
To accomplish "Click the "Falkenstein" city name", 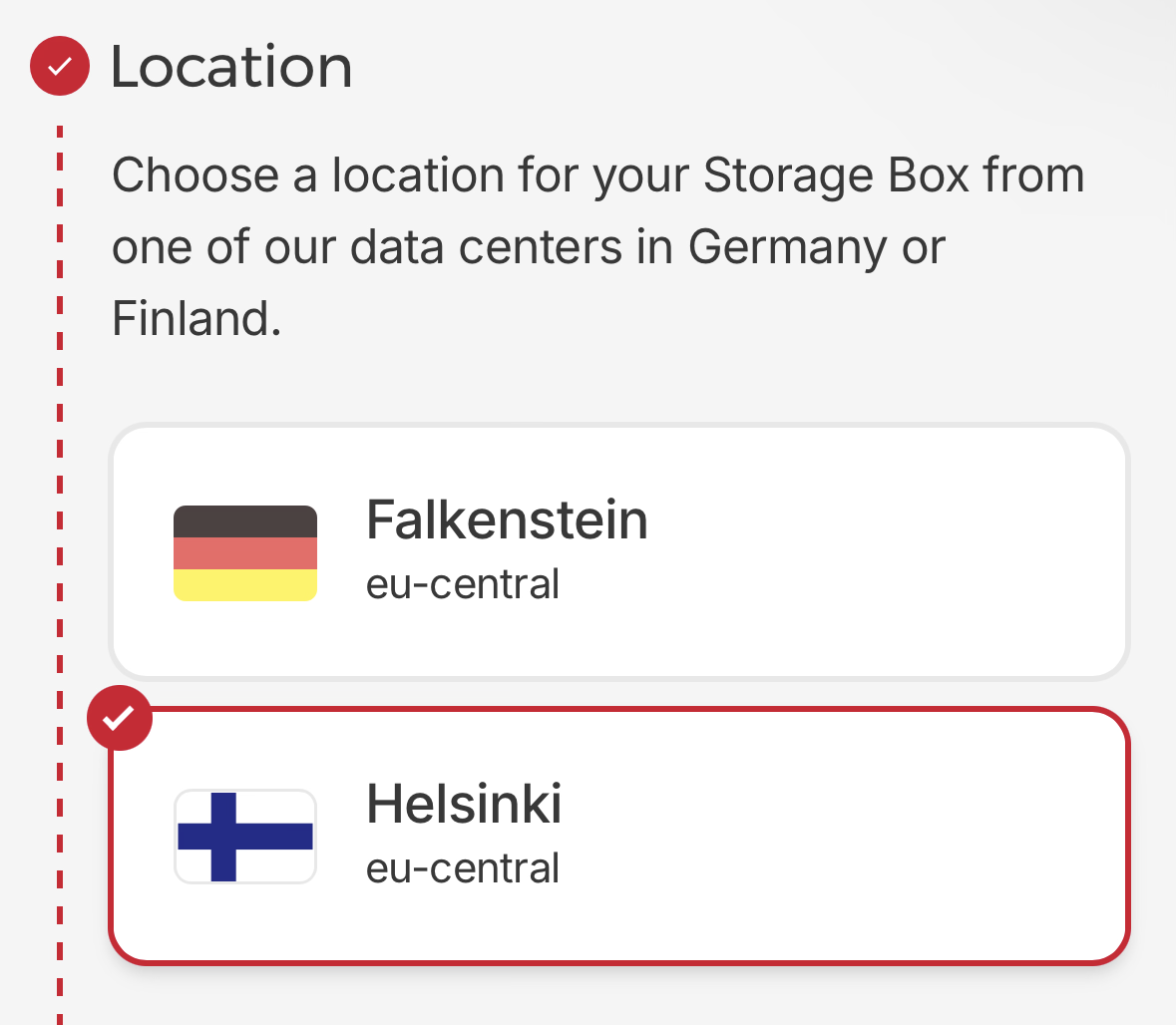I will (507, 520).
